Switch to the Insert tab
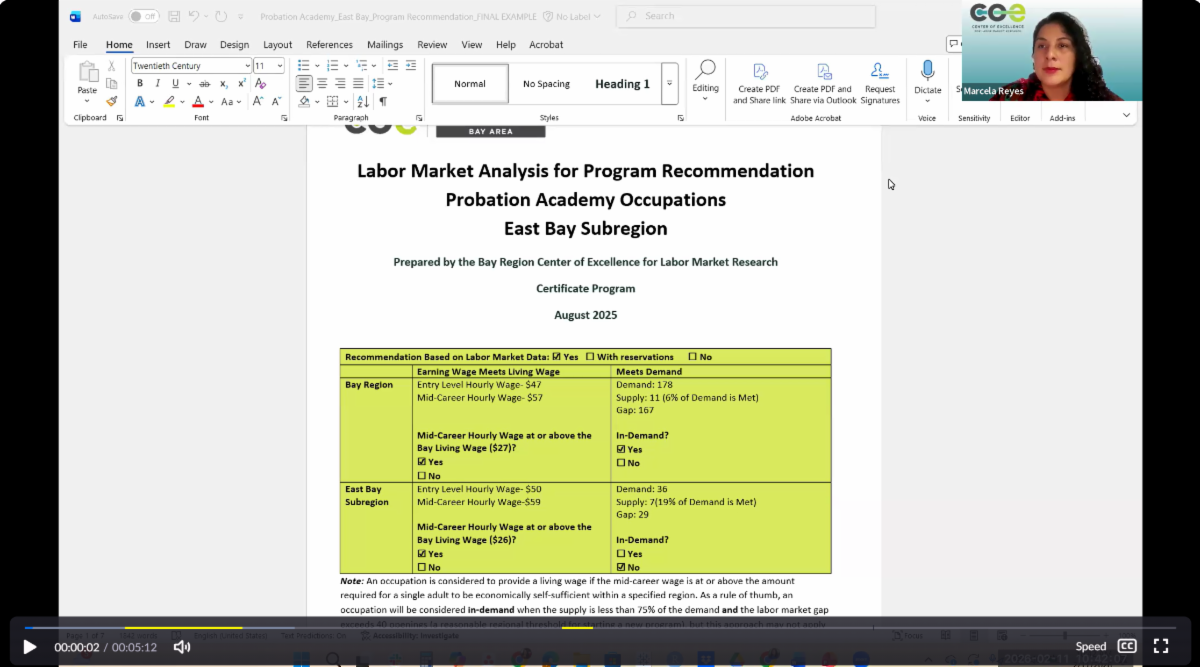Screen dimensions: 1200x667 (x=158, y=45)
